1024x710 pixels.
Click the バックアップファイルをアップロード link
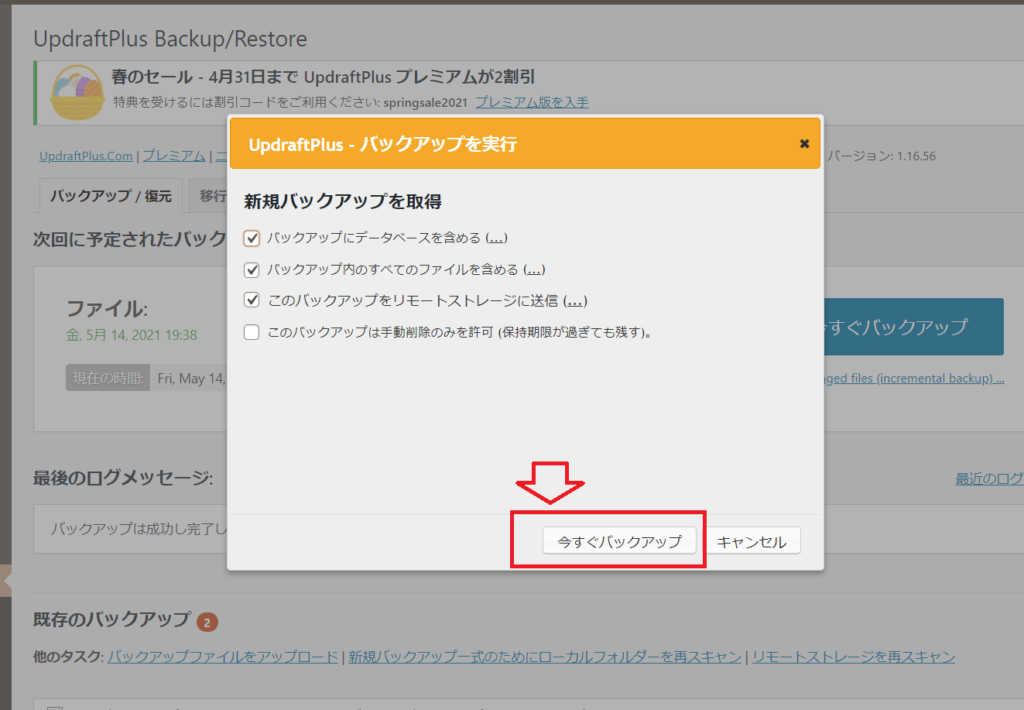[x=223, y=657]
